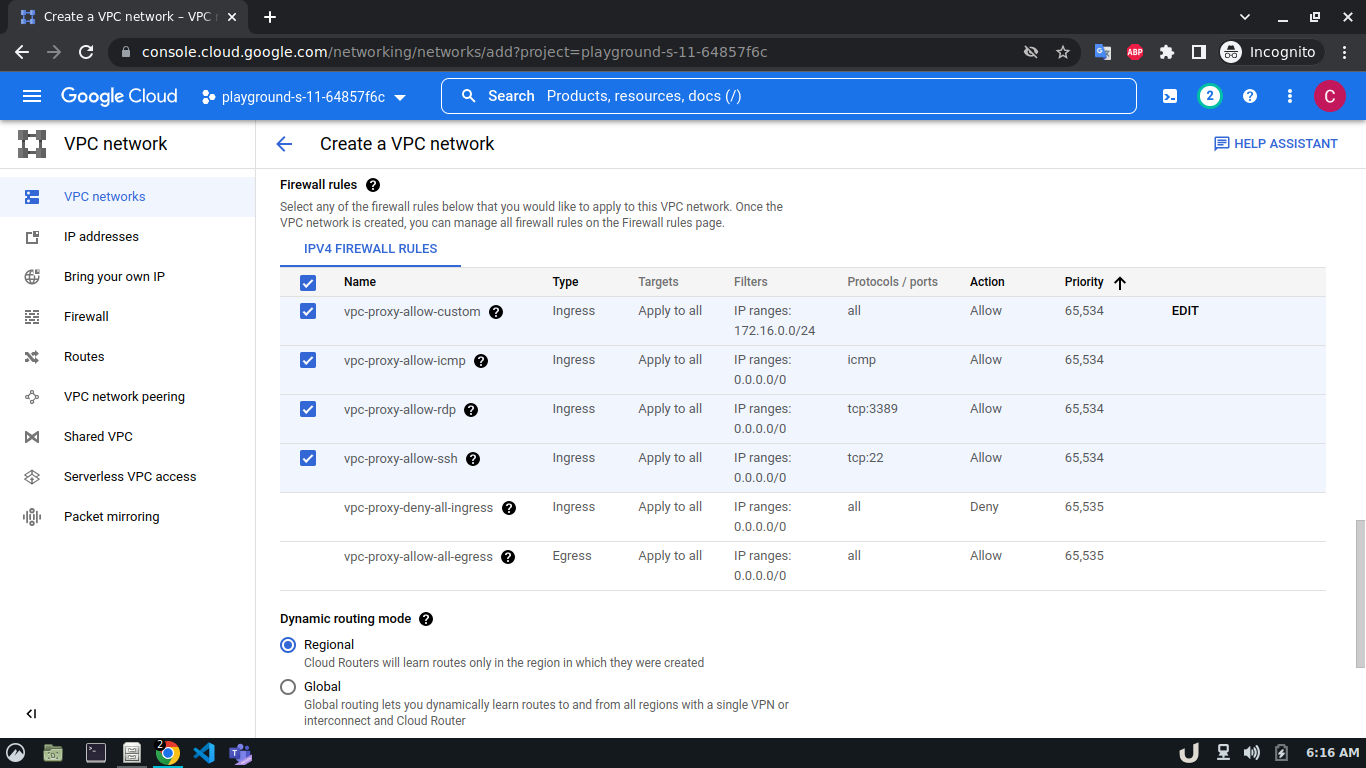This screenshot has width=1366, height=768.
Task: Open Routes in the sidebar
Action: [x=127, y=357]
